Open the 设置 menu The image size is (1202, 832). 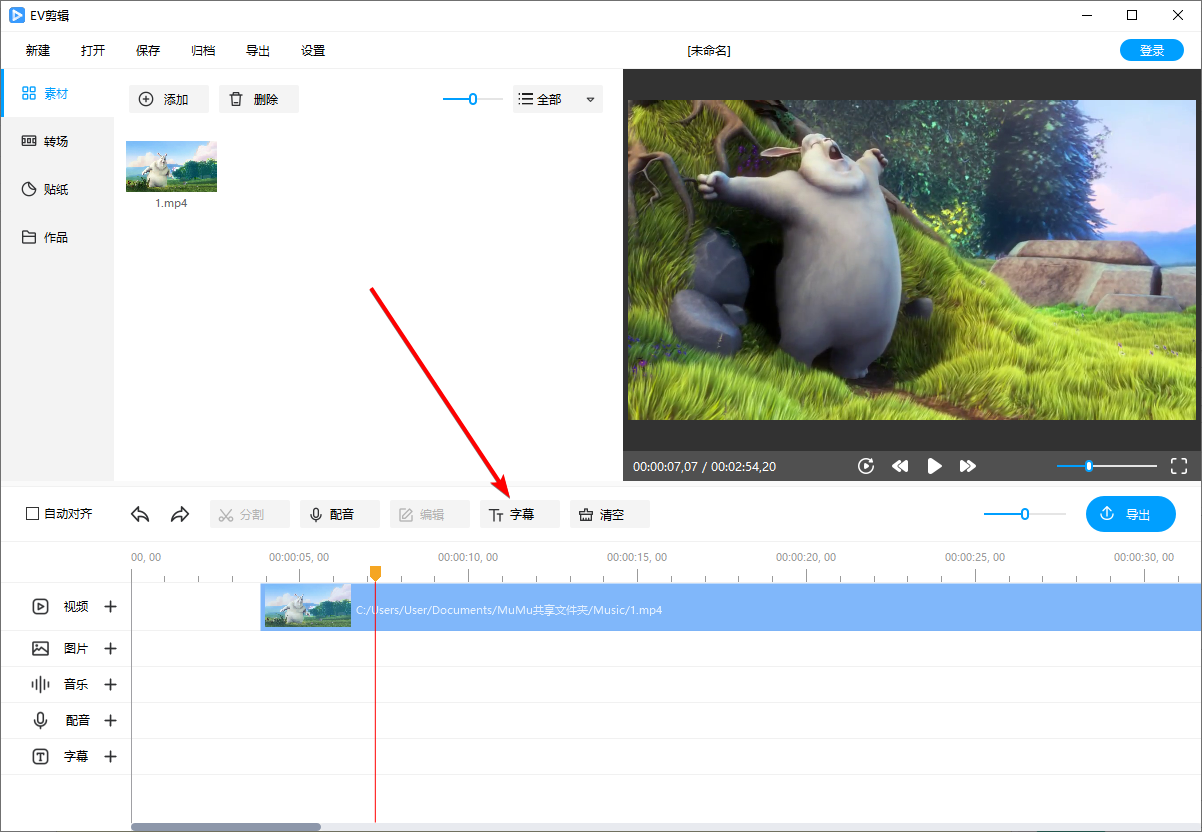pos(313,50)
